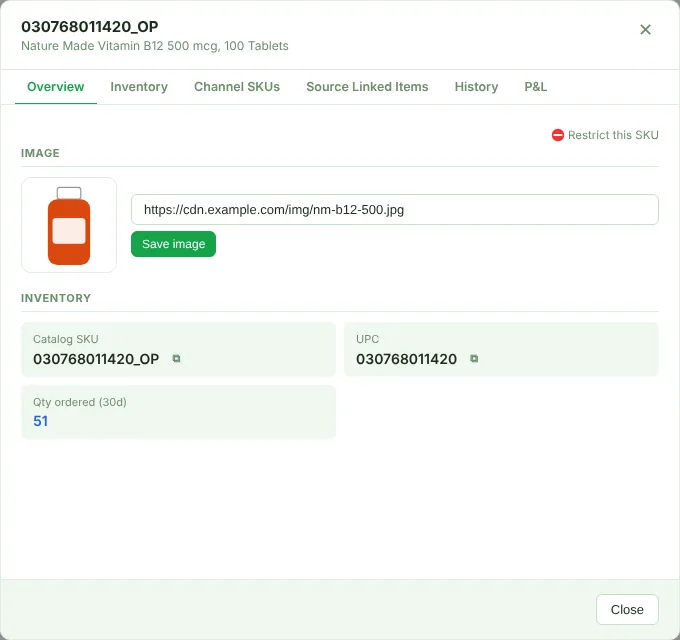Open the 51 quantity ordered link

point(40,421)
